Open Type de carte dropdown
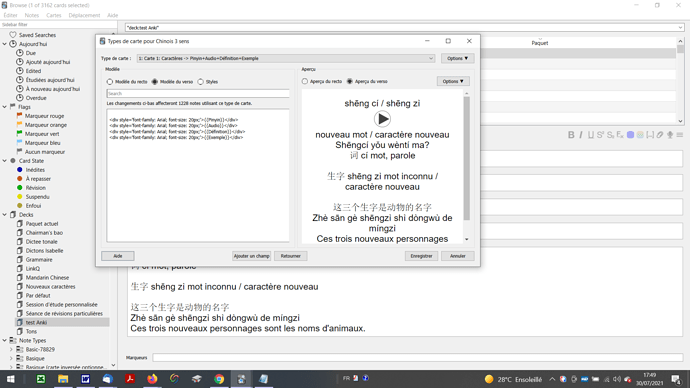This screenshot has width=690, height=388. pyautogui.click(x=286, y=58)
